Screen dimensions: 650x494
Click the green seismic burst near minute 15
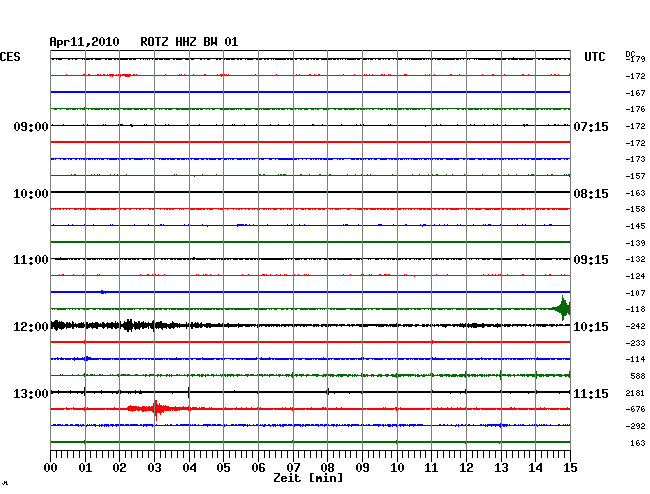tap(562, 308)
